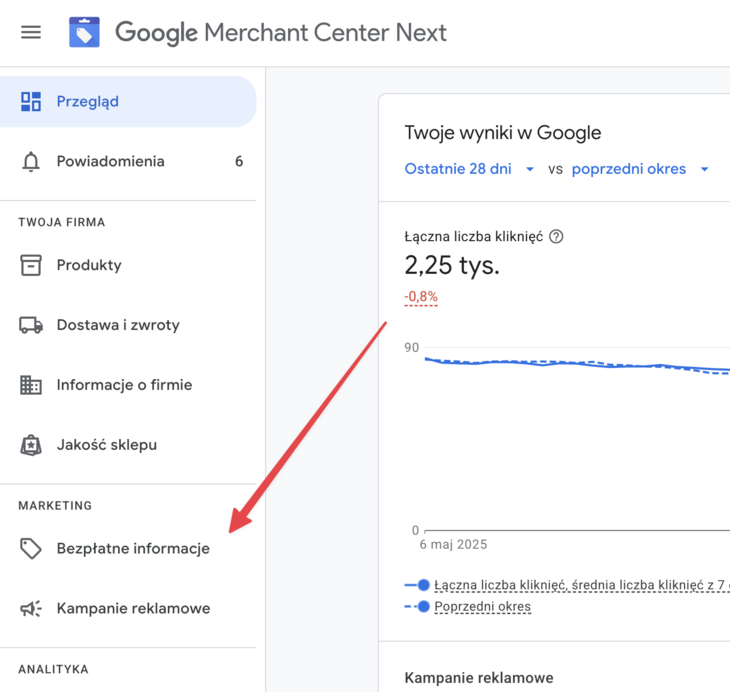Open Jakość sklepu page
The height and width of the screenshot is (692, 730).
pyautogui.click(x=128, y=445)
